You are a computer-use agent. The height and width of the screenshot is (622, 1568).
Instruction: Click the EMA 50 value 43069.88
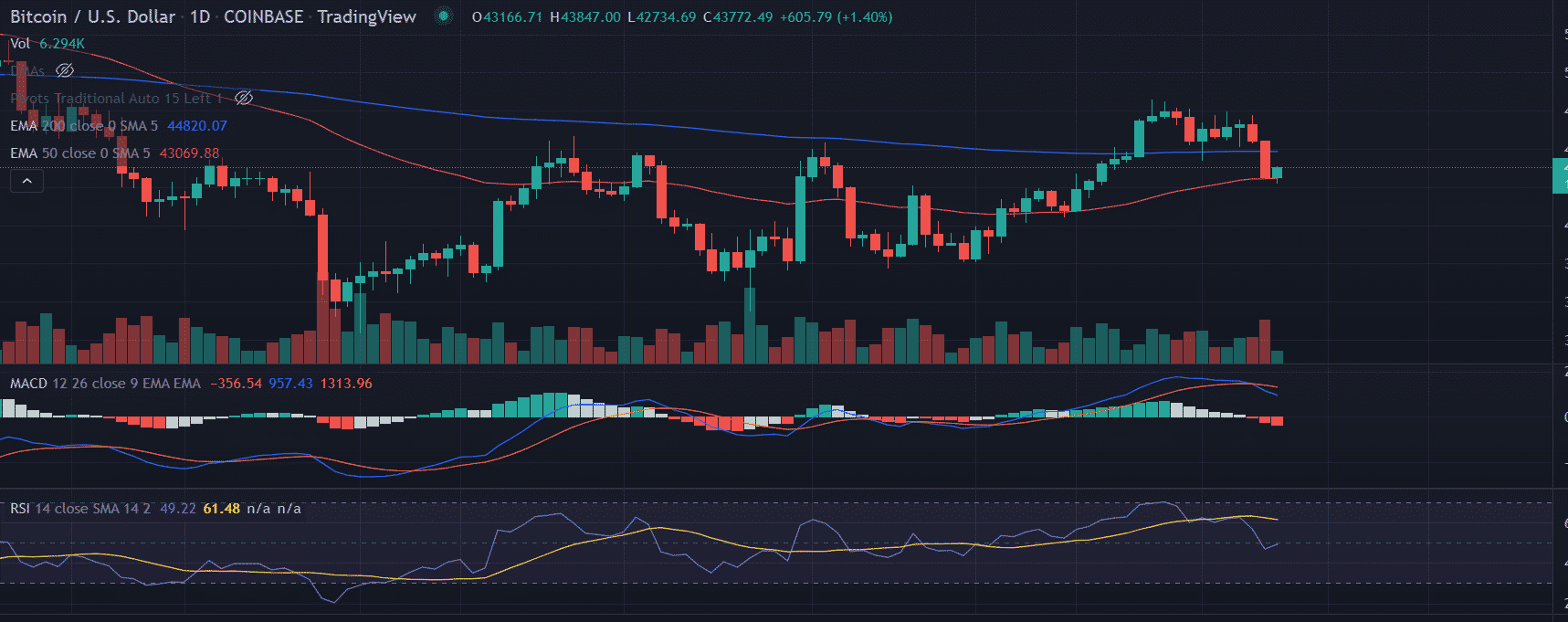pyautogui.click(x=189, y=153)
